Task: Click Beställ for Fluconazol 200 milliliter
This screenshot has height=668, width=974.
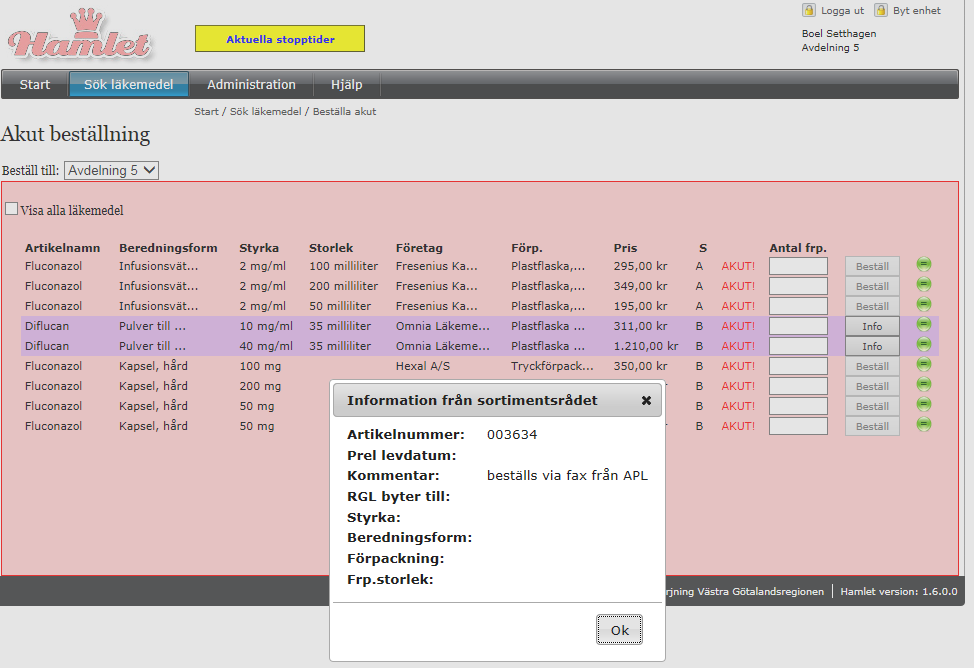Action: pos(872,286)
